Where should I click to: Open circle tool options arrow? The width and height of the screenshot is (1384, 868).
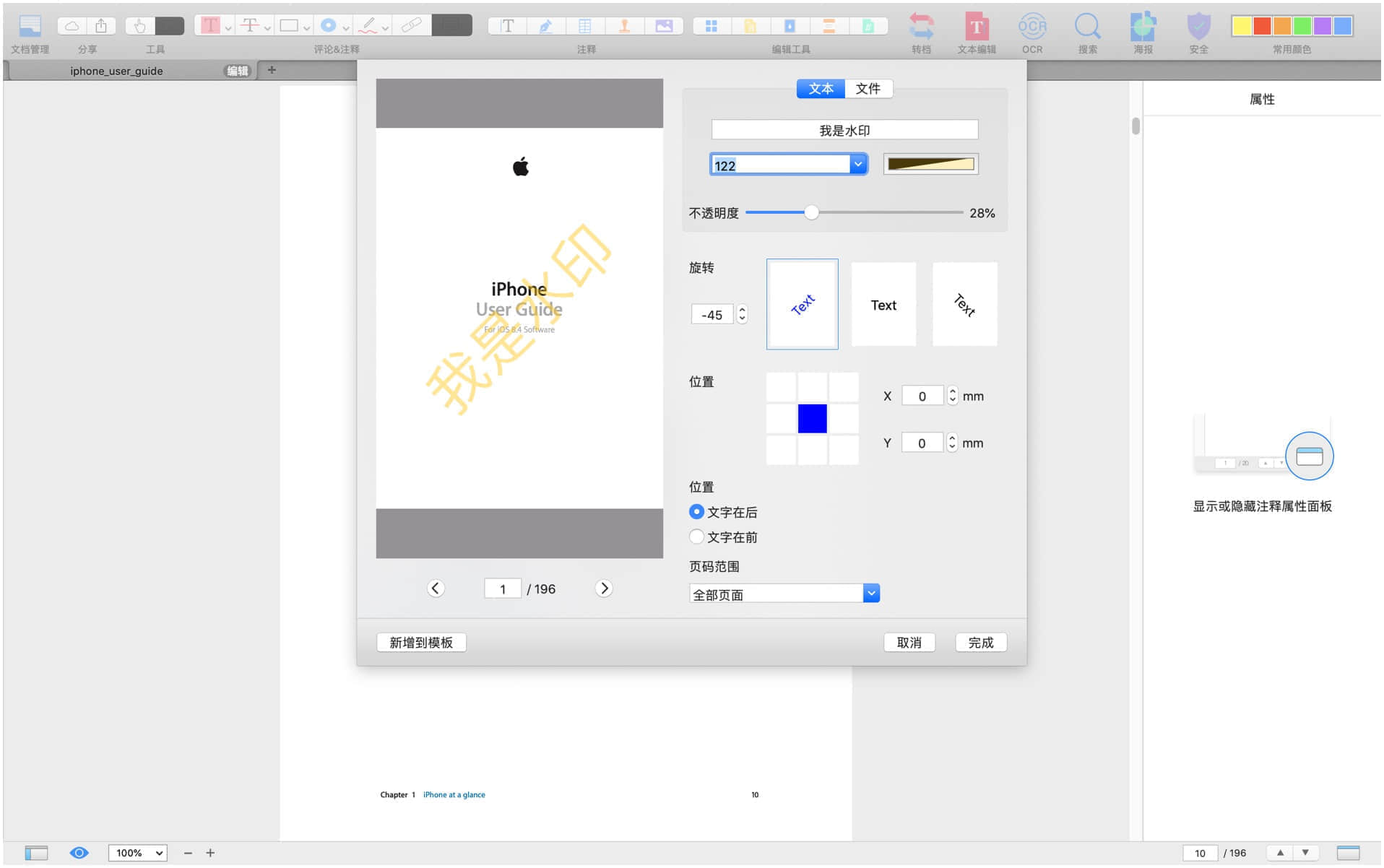click(346, 27)
